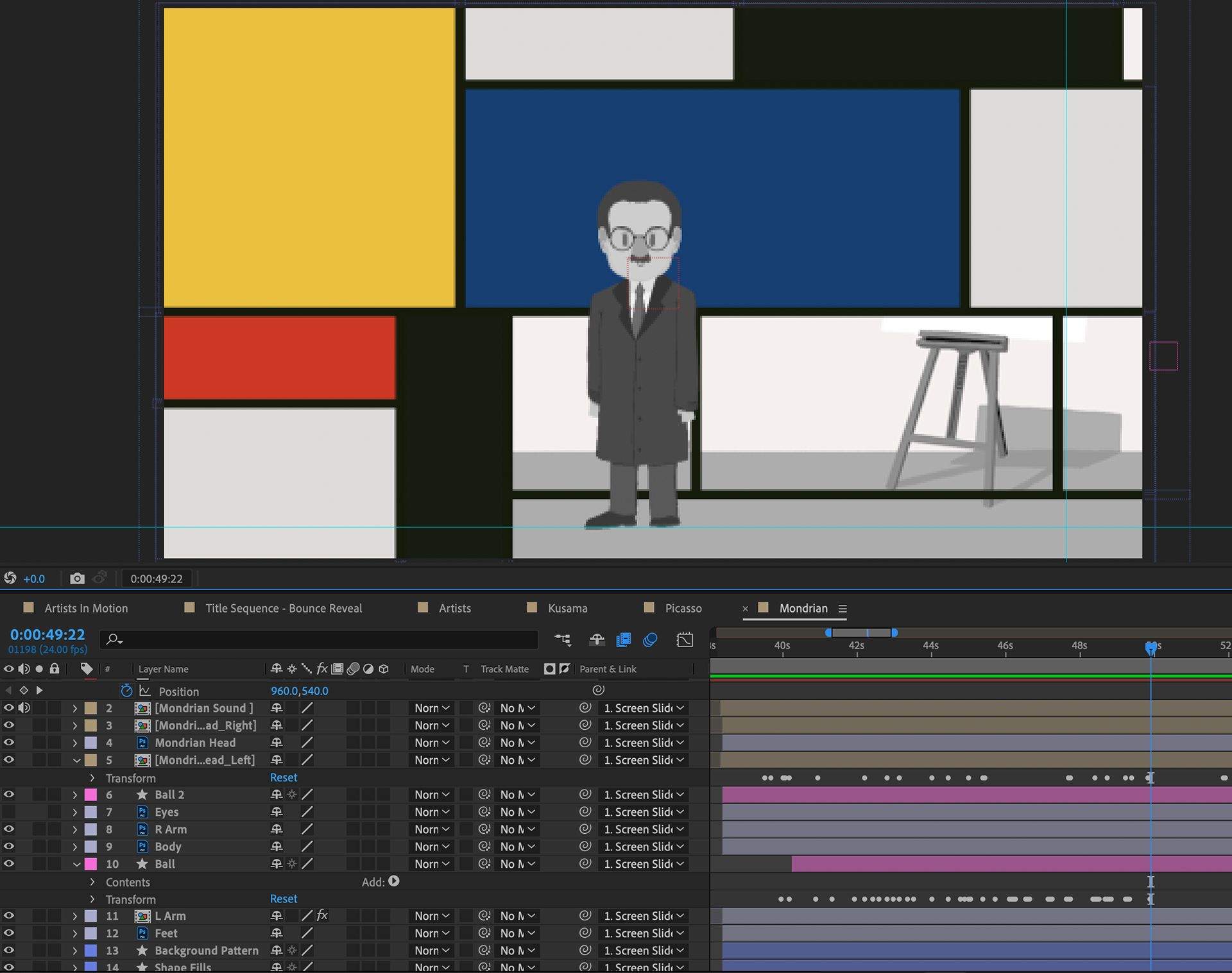Screen dimensions: 1232x973
Task: Open blending Mode dropdown for Feet layer
Action: pyautogui.click(x=431, y=933)
